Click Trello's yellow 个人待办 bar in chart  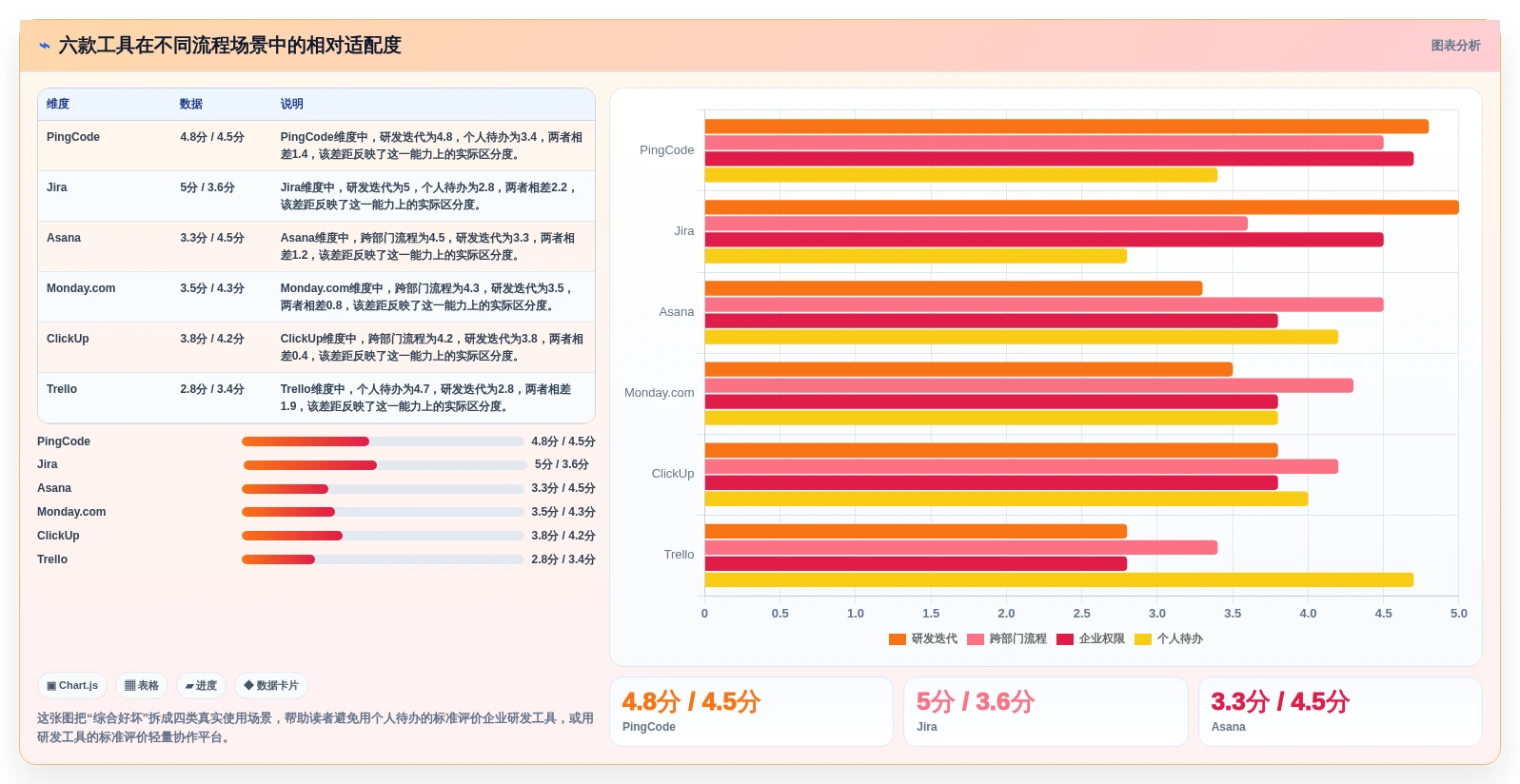1058,580
